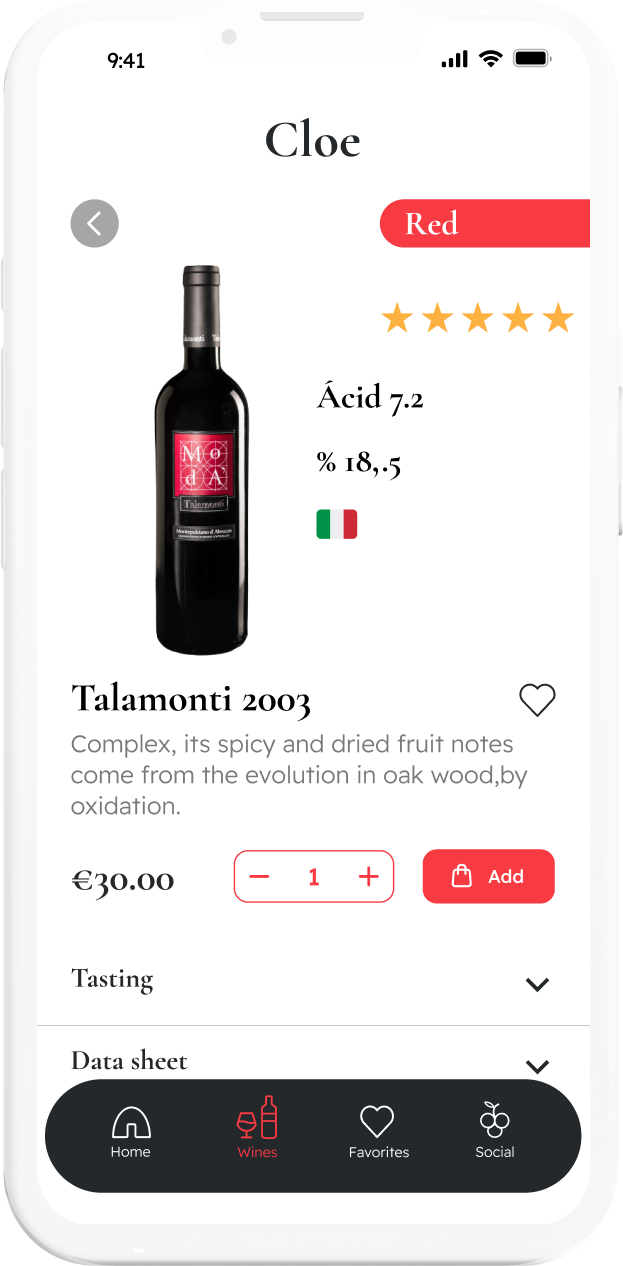Screen dimensions: 623x1266
Task: Toggle the heart to favorite Talamonti 2003
Action: pos(537,700)
